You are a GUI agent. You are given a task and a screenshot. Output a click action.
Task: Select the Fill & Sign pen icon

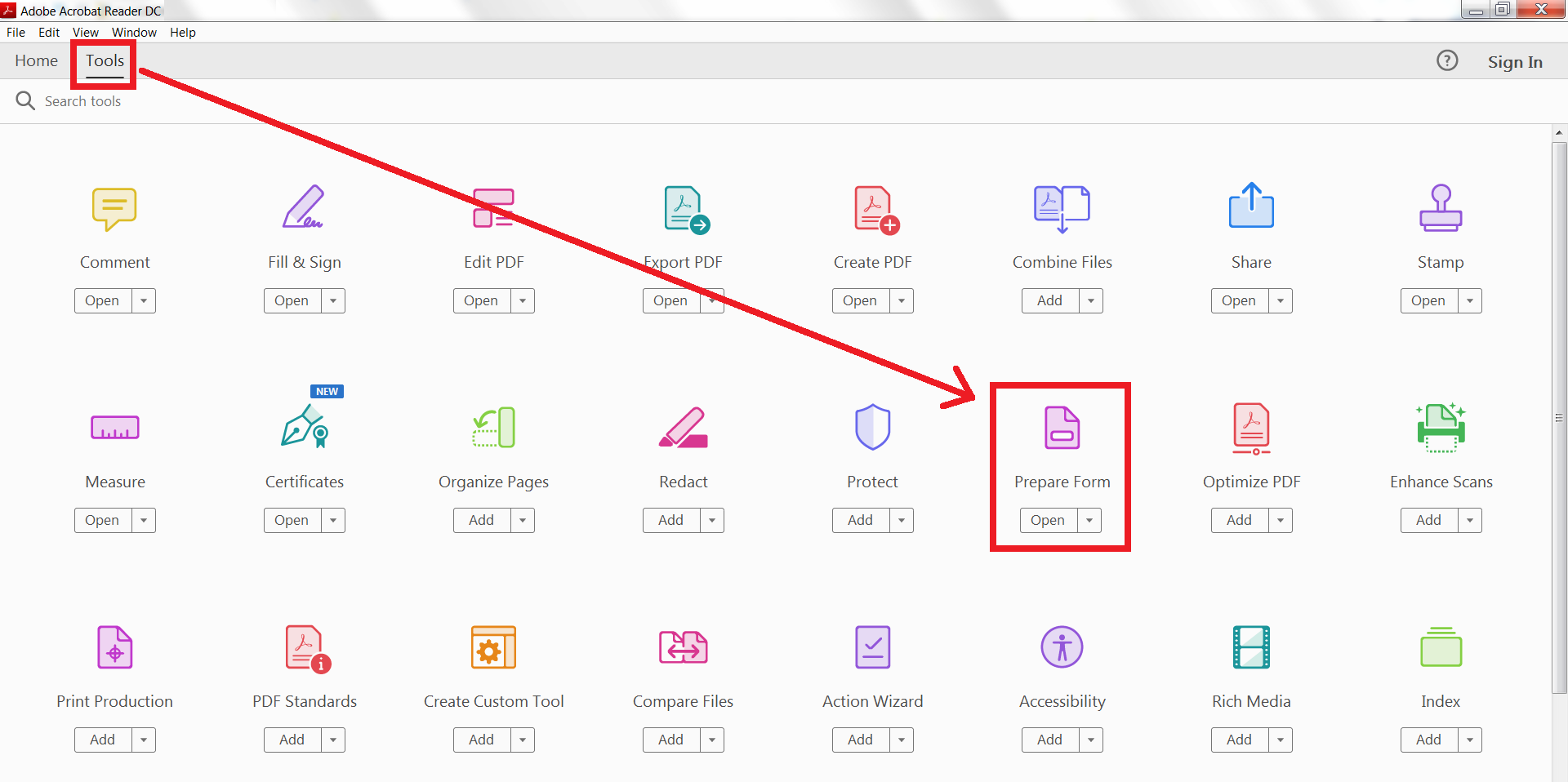tap(304, 207)
